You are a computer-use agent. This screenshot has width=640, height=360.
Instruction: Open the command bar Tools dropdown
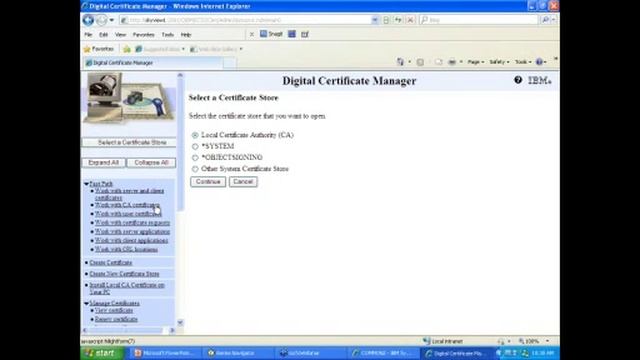523,62
